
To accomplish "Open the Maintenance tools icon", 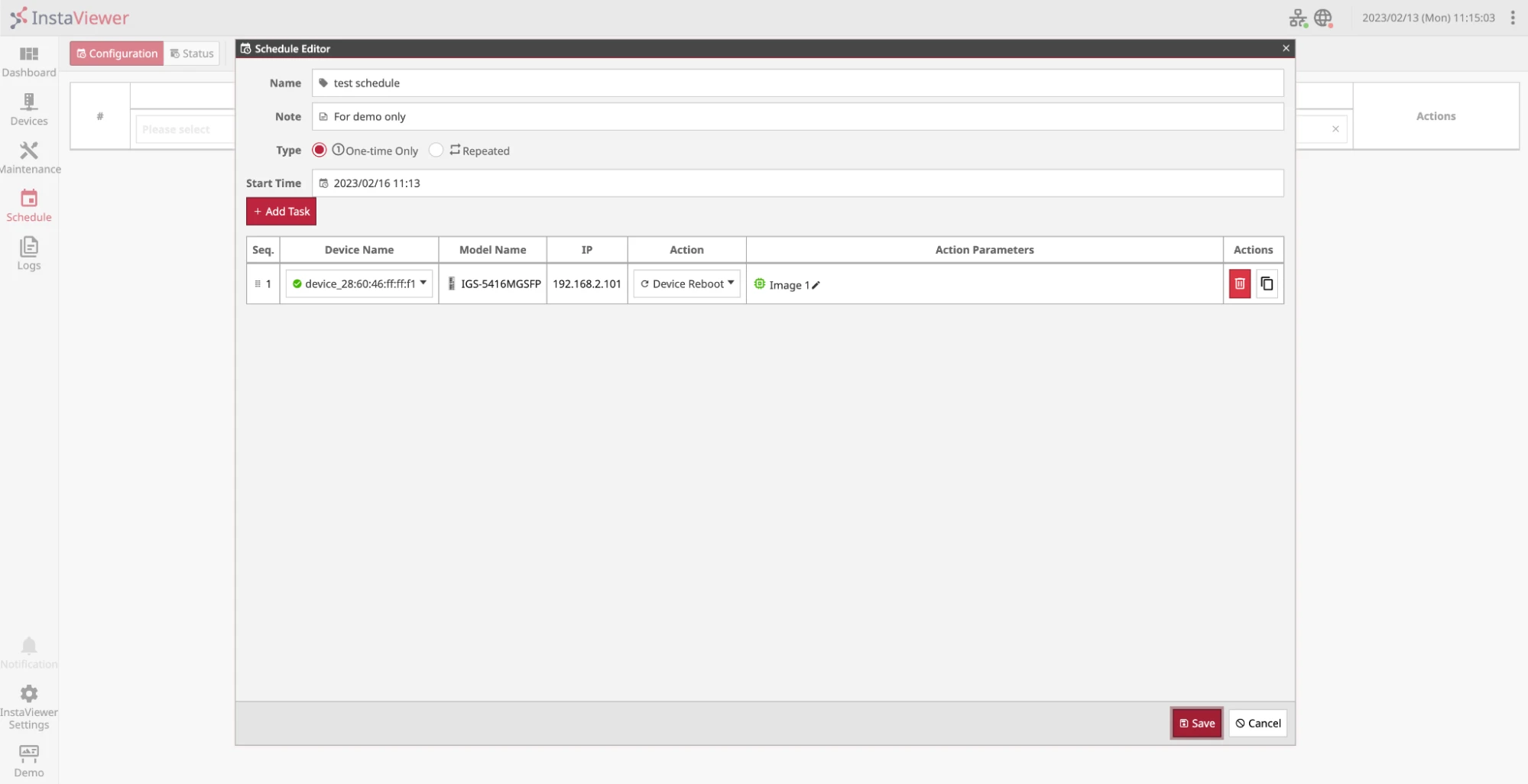I will (x=29, y=151).
